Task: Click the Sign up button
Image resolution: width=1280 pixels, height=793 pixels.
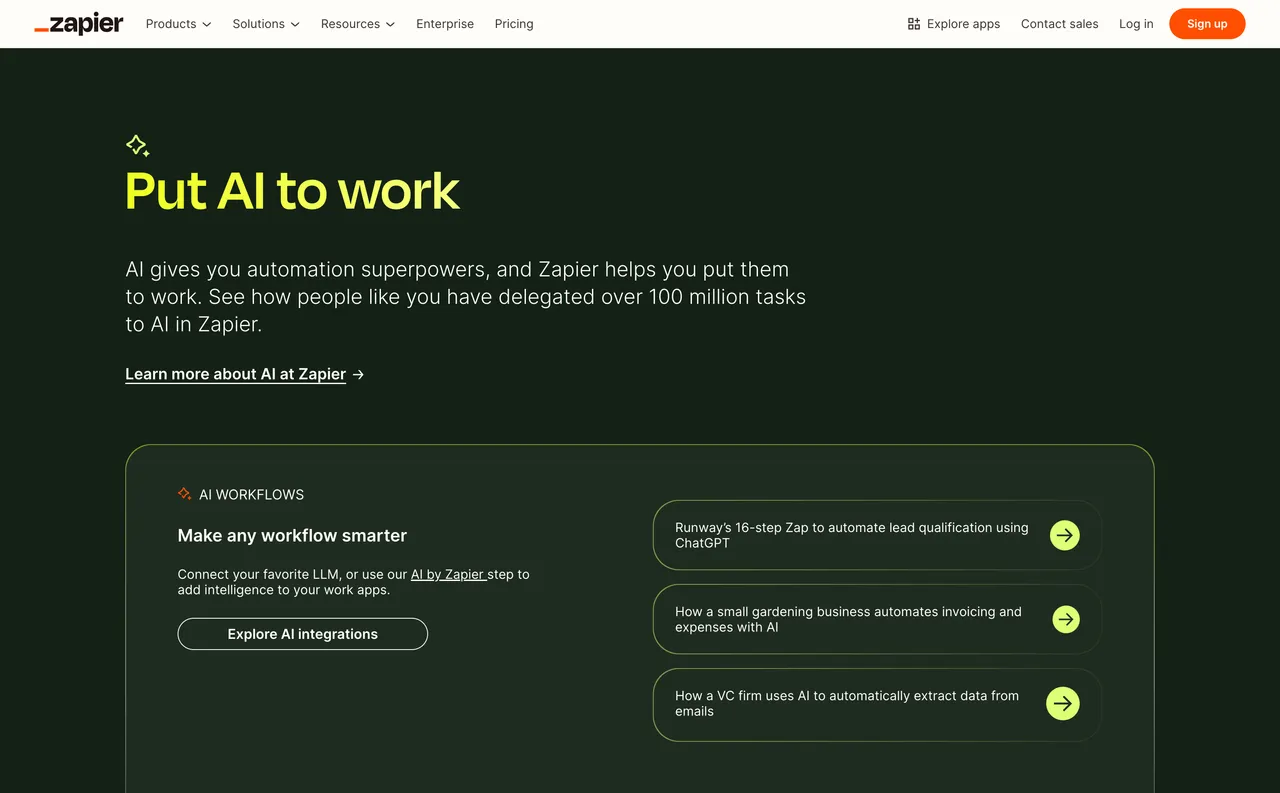Action: (x=1207, y=23)
